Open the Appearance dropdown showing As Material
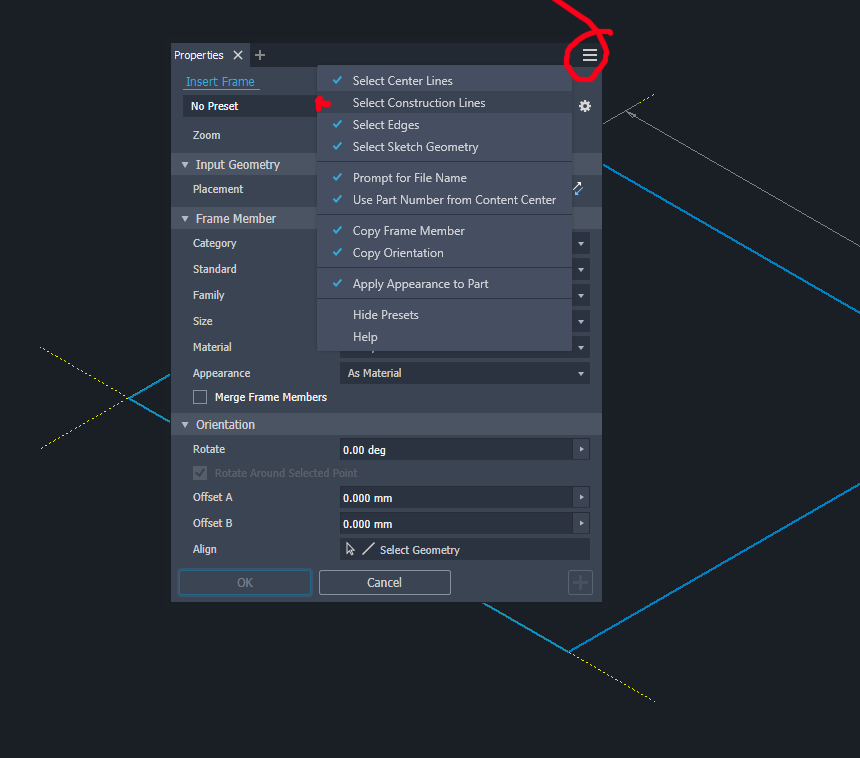 pyautogui.click(x=463, y=372)
